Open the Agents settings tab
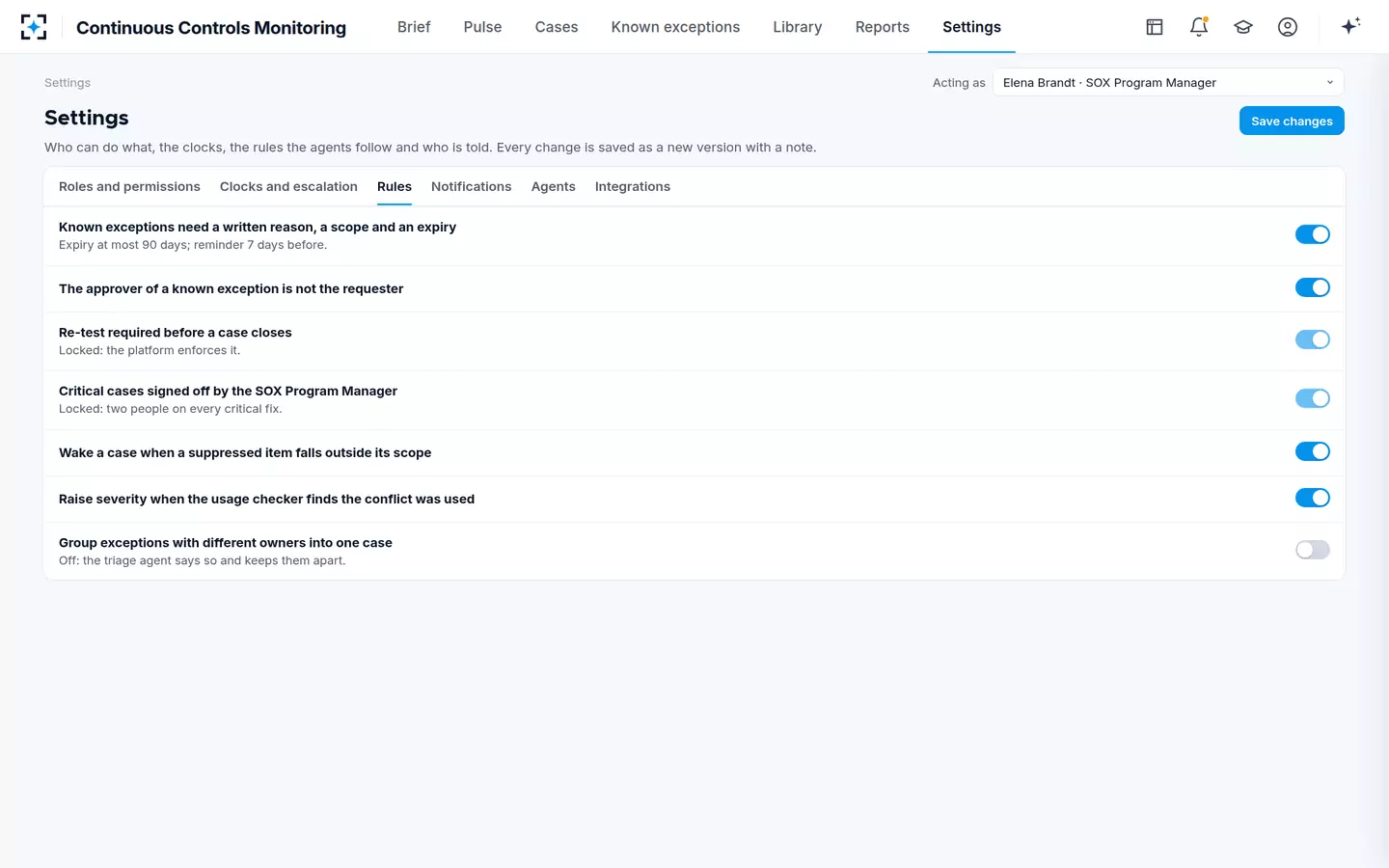This screenshot has width=1389, height=868. [554, 186]
